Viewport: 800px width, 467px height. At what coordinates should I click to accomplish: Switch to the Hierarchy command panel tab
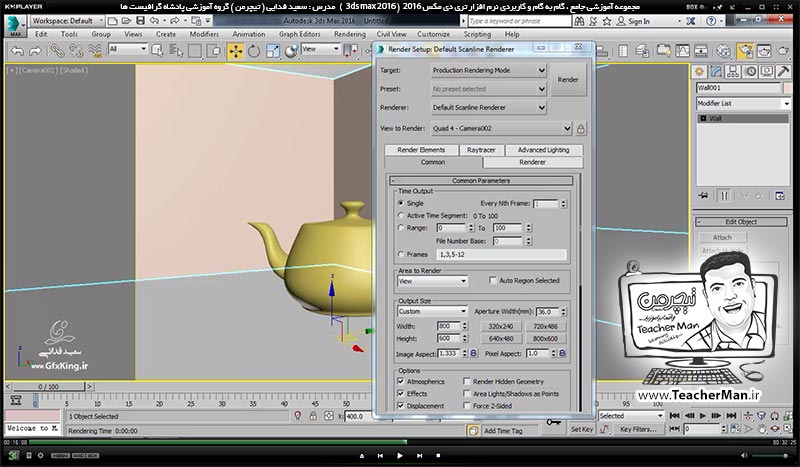point(733,71)
